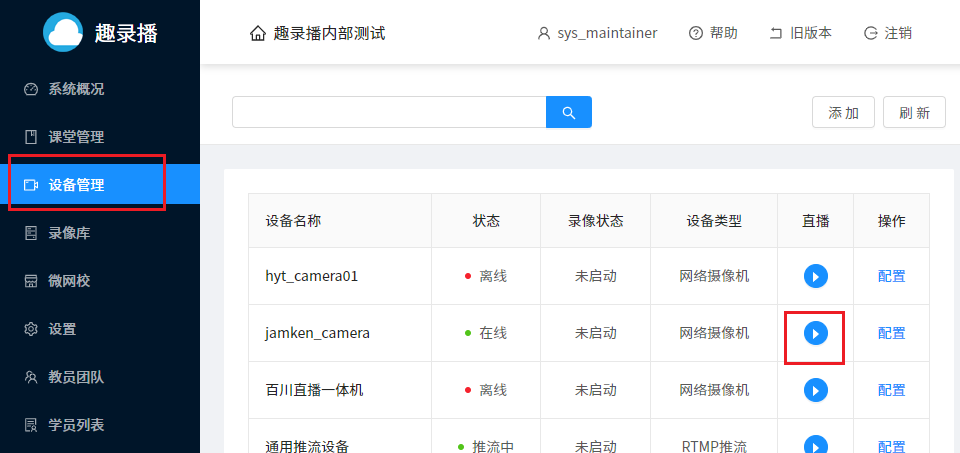Click the 设备管理 camera icon
The height and width of the screenshot is (453, 960).
pos(31,185)
